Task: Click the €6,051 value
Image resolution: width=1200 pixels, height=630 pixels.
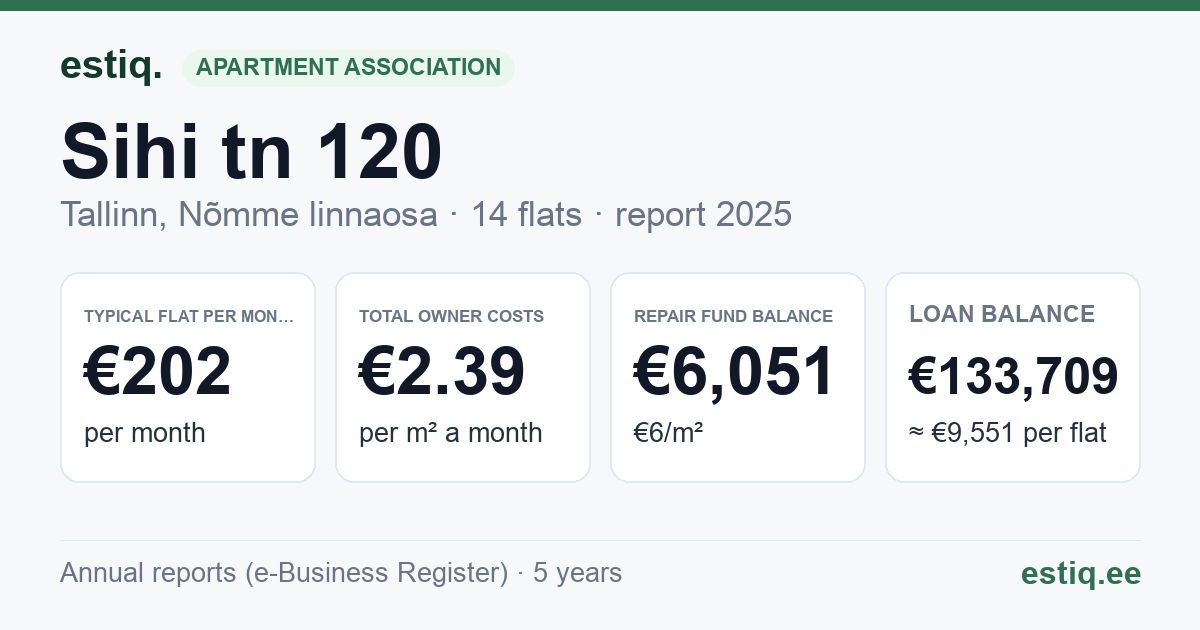Action: [734, 371]
